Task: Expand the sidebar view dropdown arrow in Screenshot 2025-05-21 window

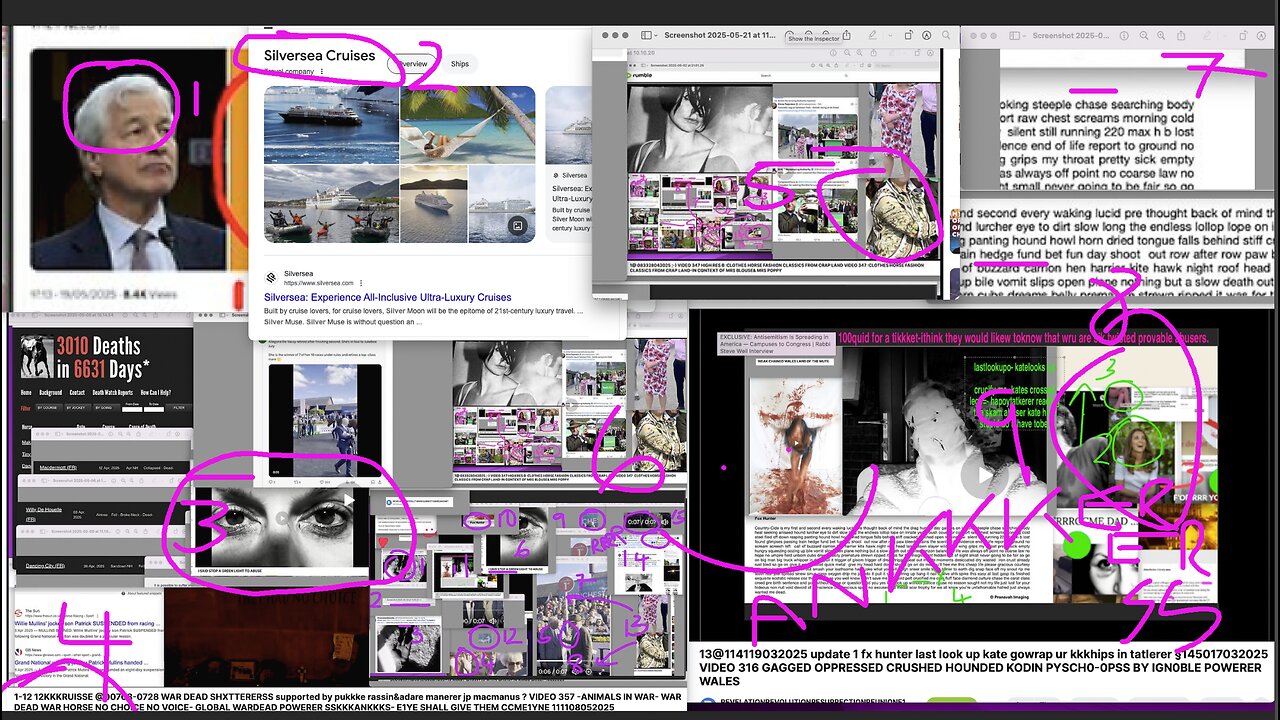Action: click(x=656, y=35)
